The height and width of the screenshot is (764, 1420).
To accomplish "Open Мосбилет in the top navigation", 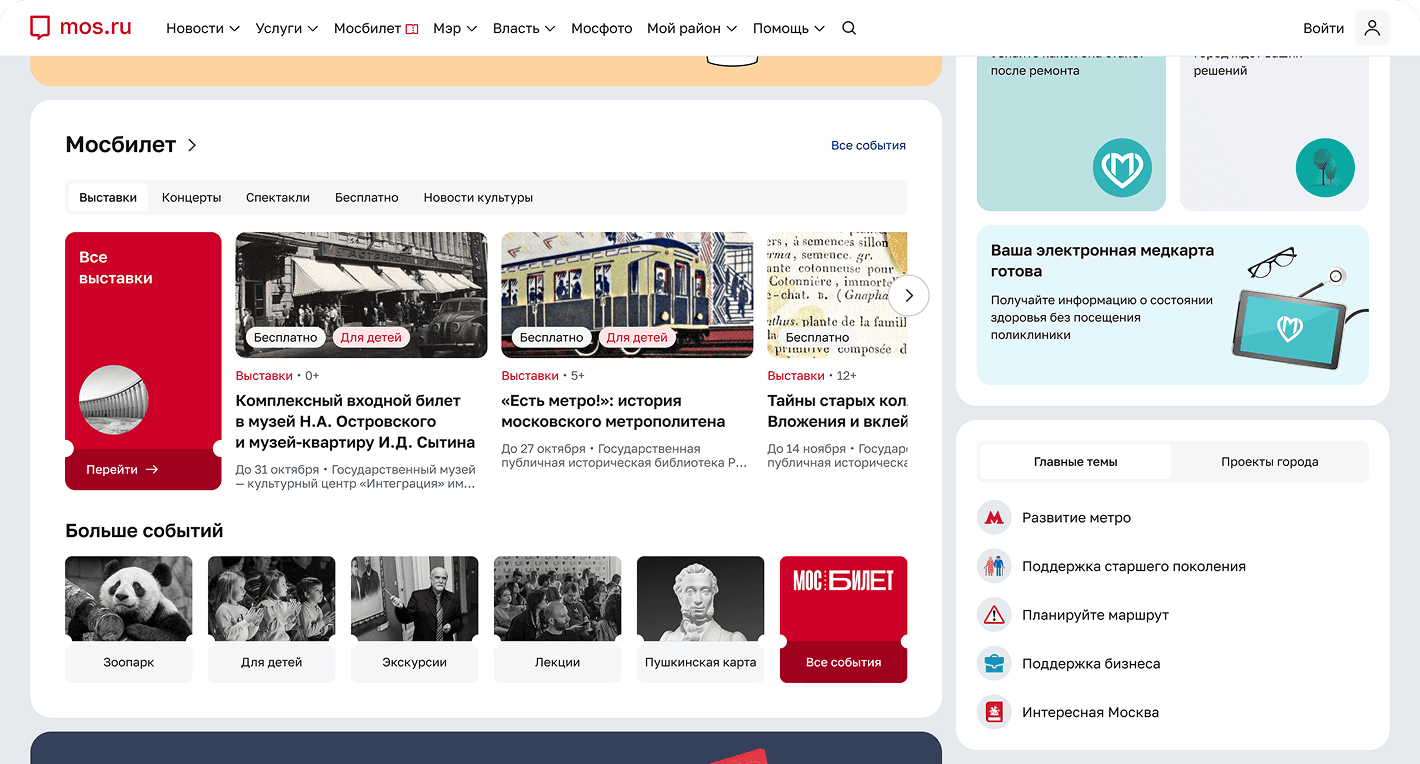I will point(376,28).
